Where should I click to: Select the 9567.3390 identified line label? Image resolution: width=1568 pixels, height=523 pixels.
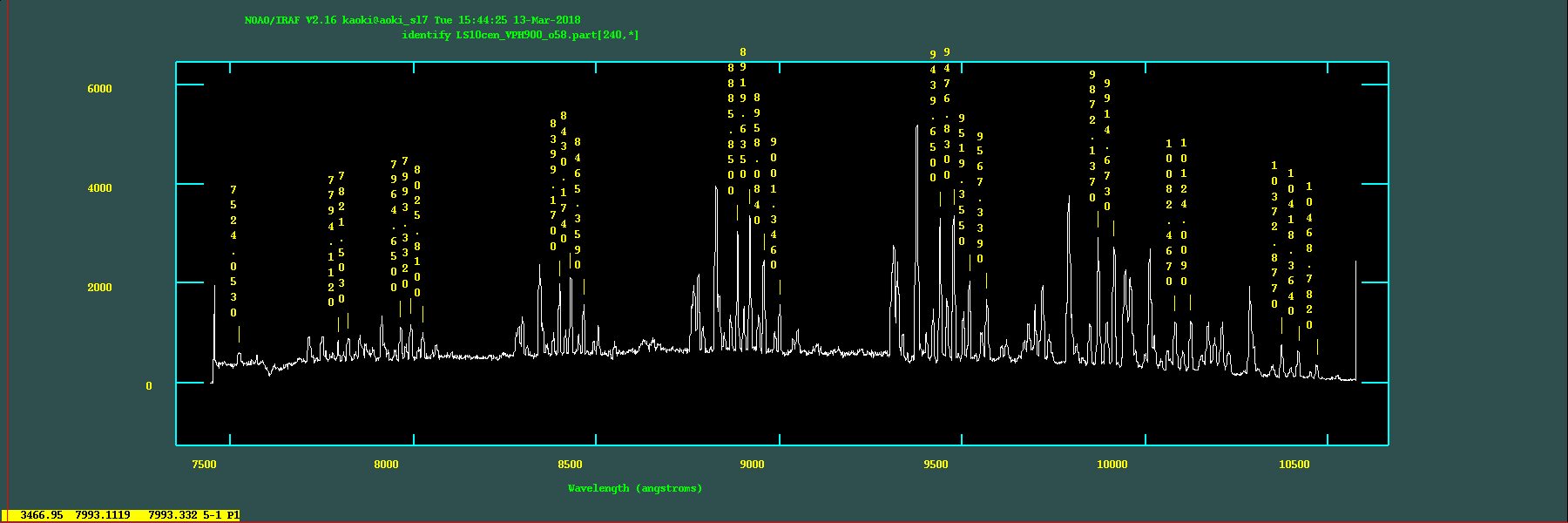point(980,198)
